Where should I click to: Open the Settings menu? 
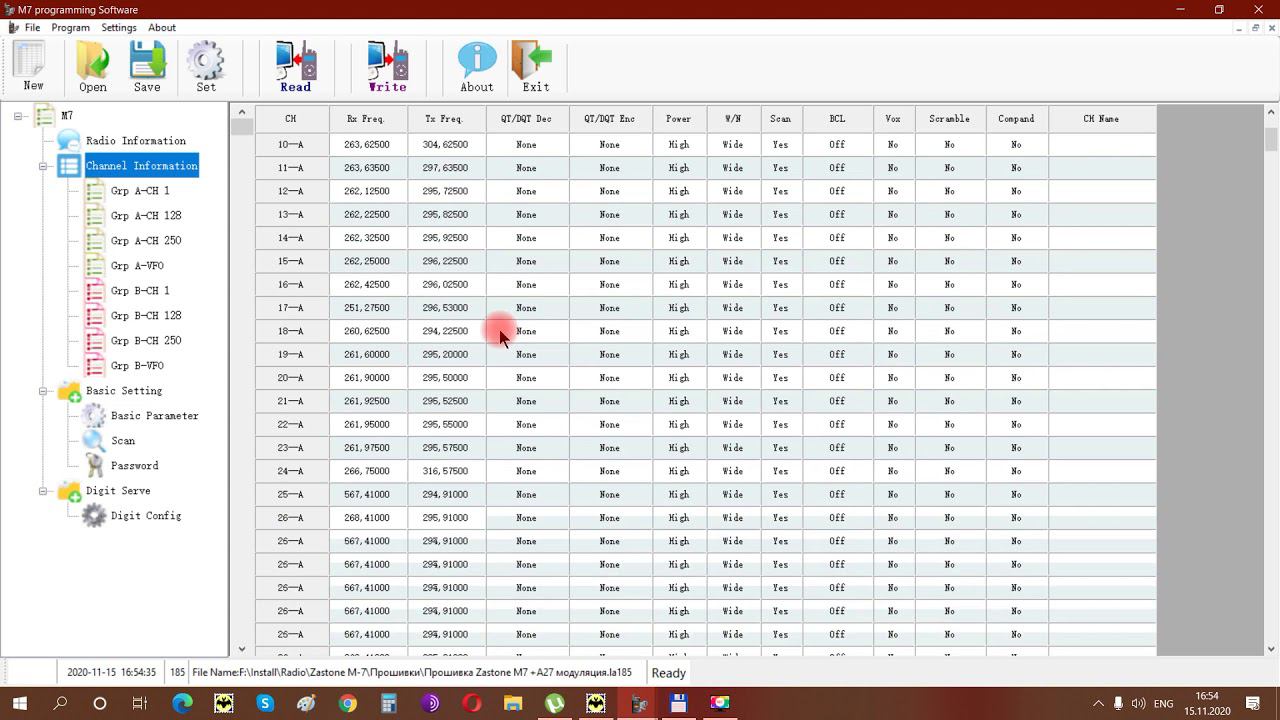[118, 27]
